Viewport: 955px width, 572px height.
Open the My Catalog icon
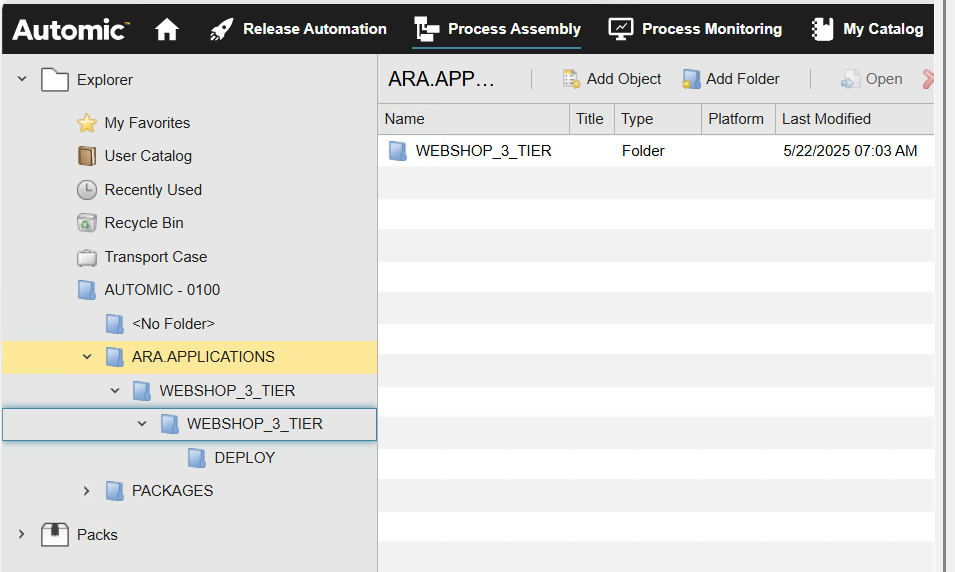[822, 29]
